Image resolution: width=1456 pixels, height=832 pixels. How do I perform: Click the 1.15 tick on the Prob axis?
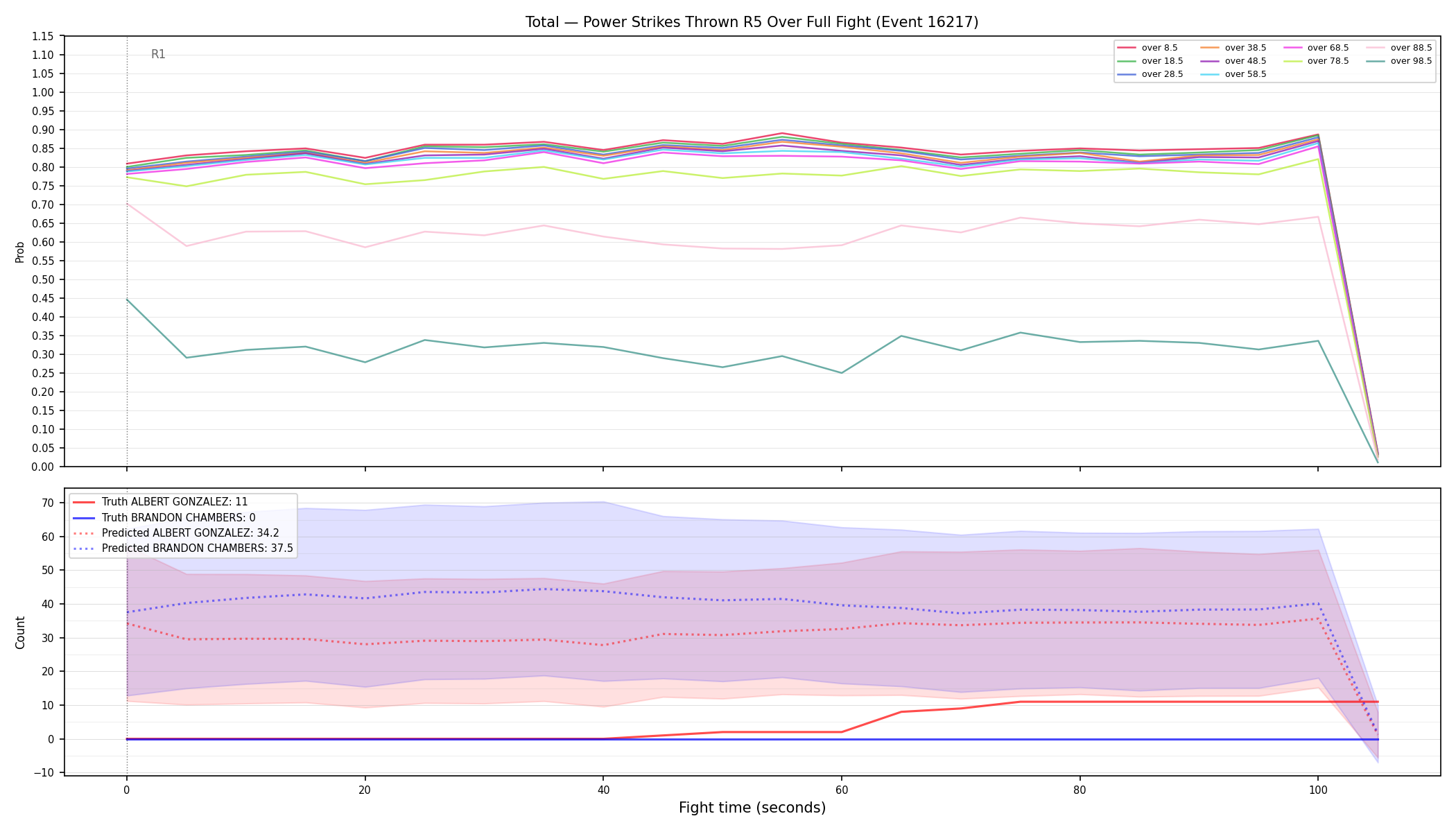pyautogui.click(x=42, y=36)
